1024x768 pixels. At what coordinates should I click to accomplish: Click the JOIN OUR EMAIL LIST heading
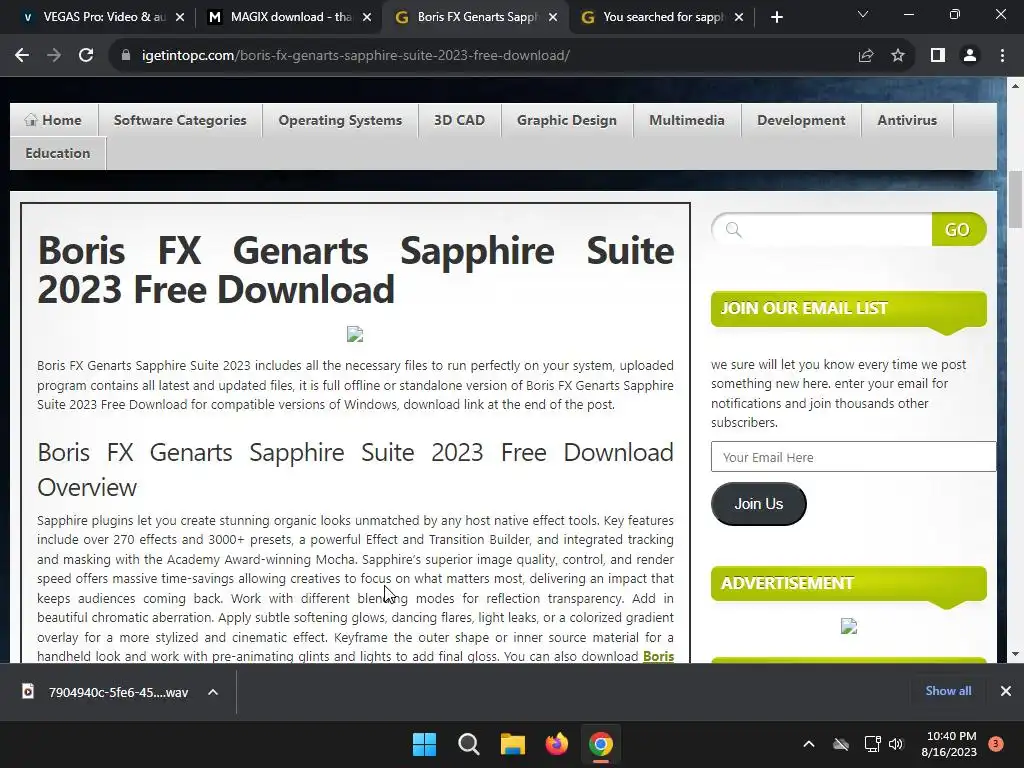pos(804,308)
